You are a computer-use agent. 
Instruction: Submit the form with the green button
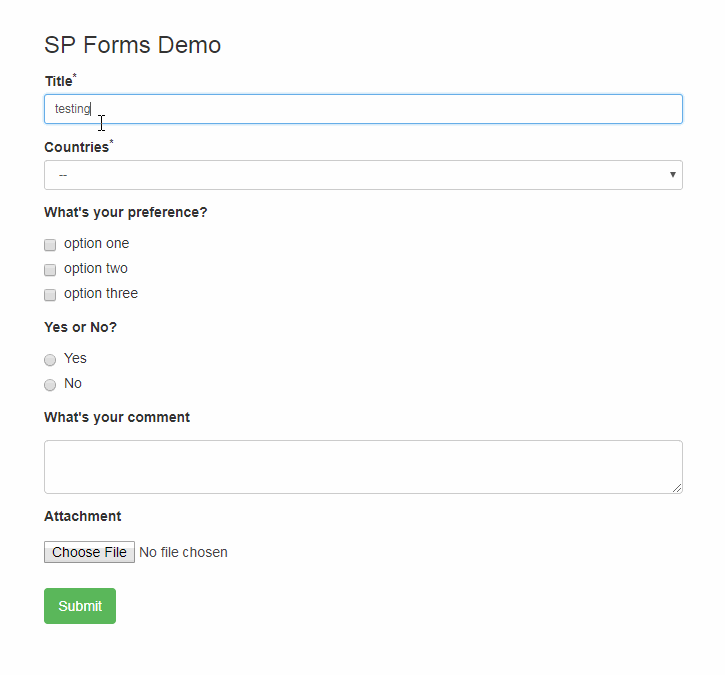pyautogui.click(x=80, y=606)
